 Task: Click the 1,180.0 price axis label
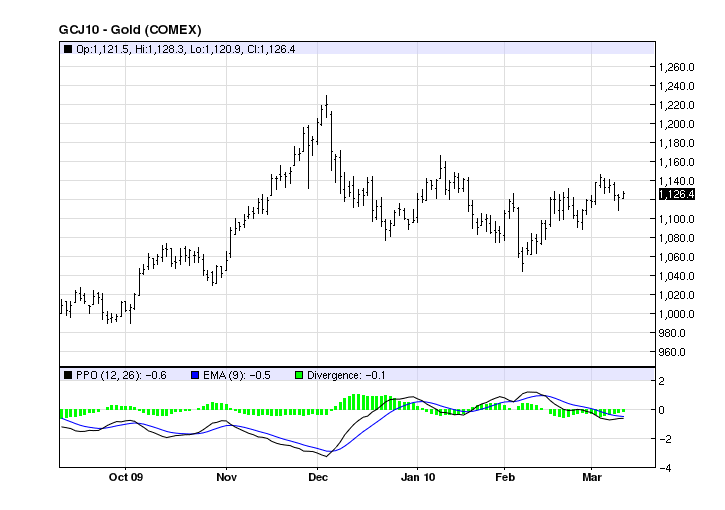pyautogui.click(x=676, y=143)
